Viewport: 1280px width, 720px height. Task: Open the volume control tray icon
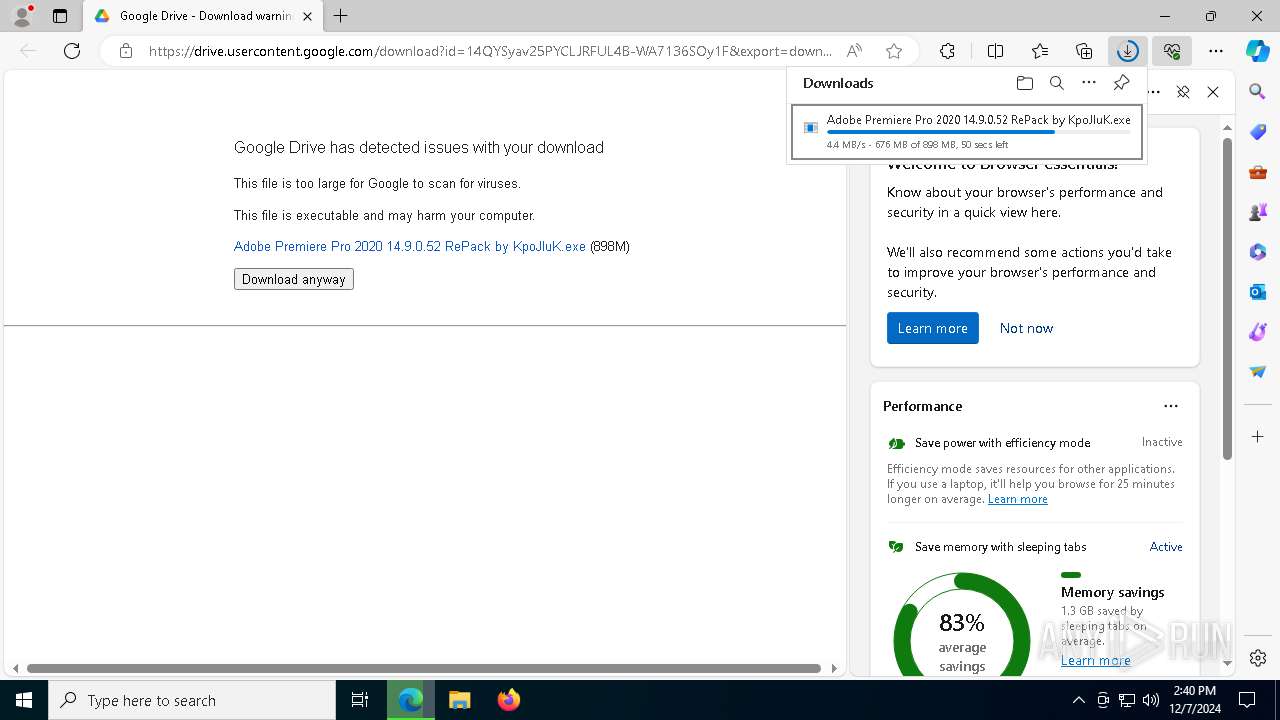(x=1150, y=700)
